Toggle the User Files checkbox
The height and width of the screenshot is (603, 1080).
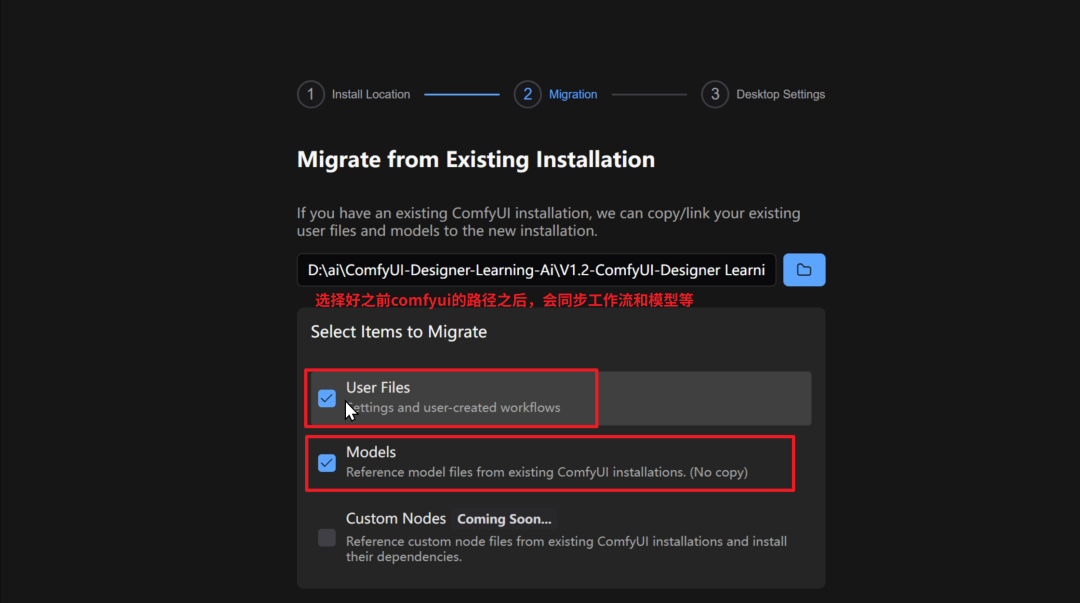(326, 398)
